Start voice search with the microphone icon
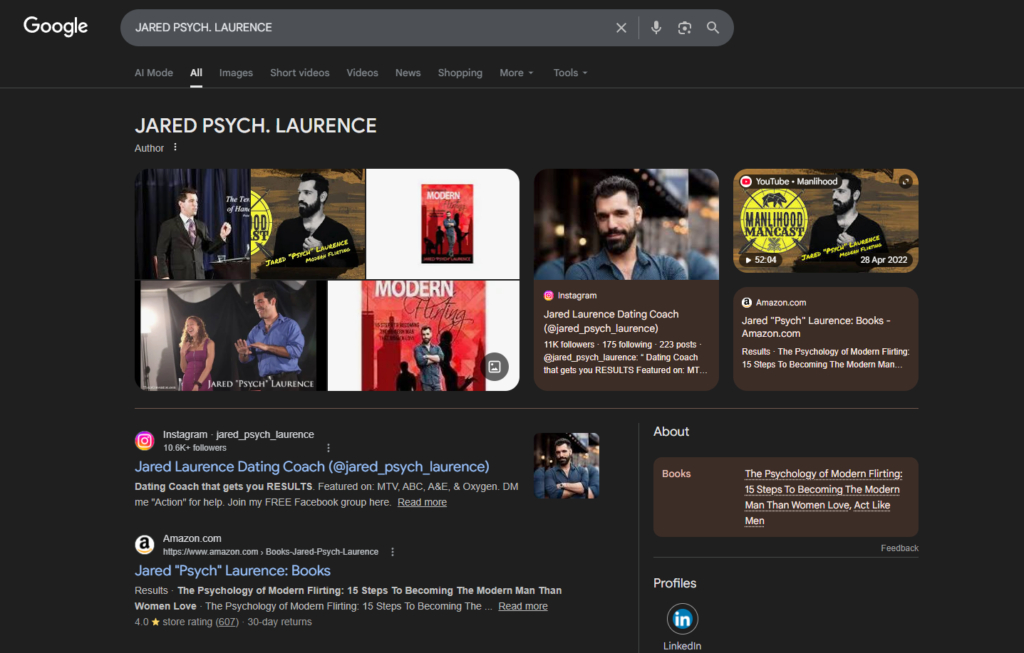1024x653 pixels. [656, 28]
